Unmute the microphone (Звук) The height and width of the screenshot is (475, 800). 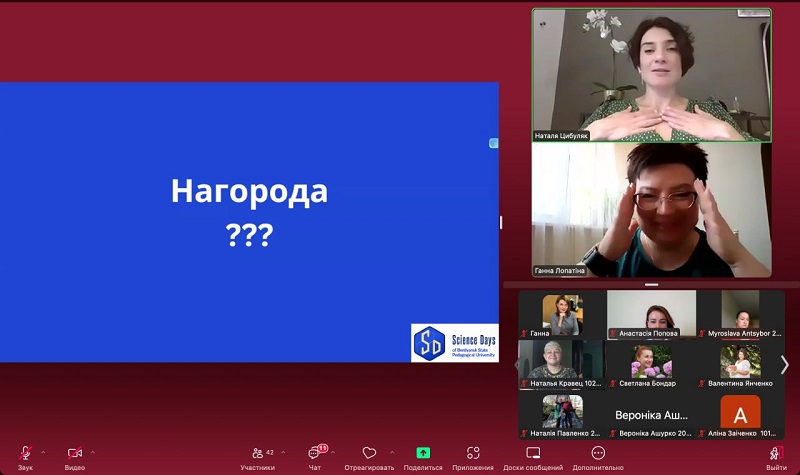tap(25, 454)
